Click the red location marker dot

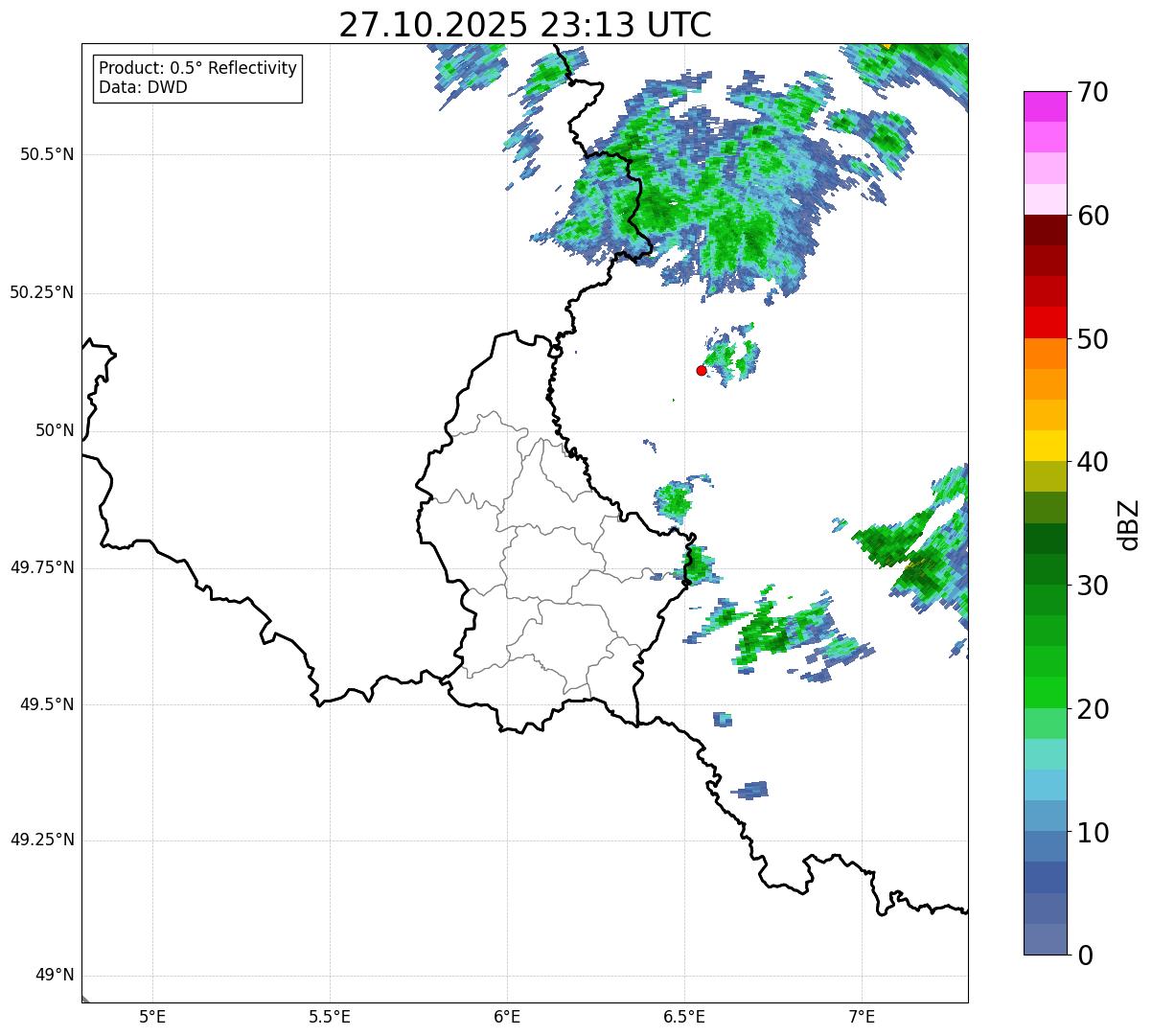[701, 370]
